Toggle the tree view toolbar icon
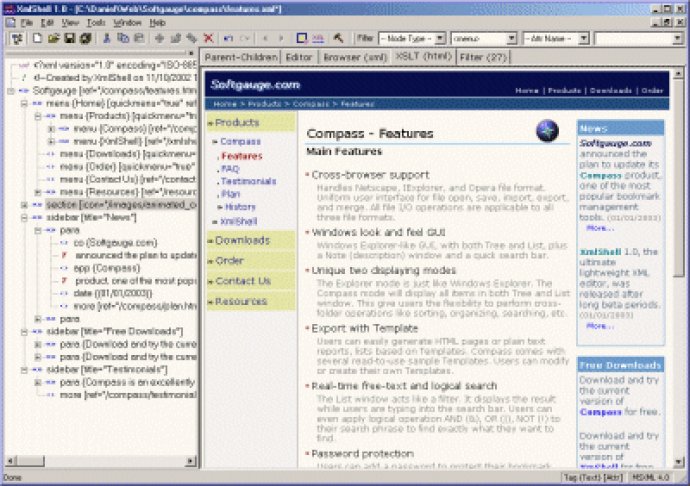This screenshot has height=486, width=690. point(18,39)
